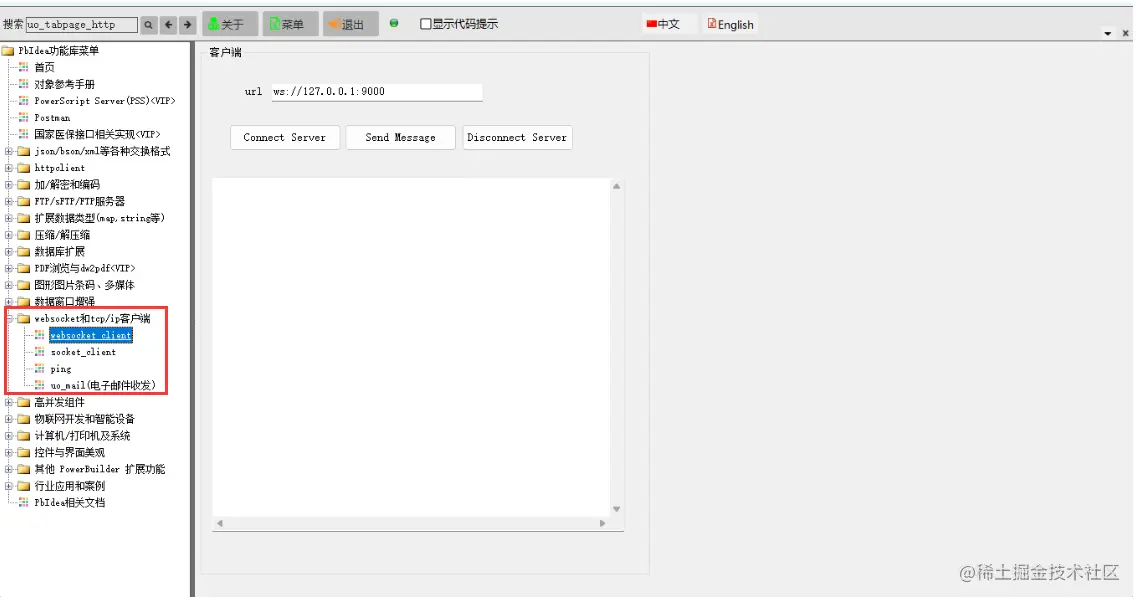Switch language to English
1138x601 pixels.
730,23
